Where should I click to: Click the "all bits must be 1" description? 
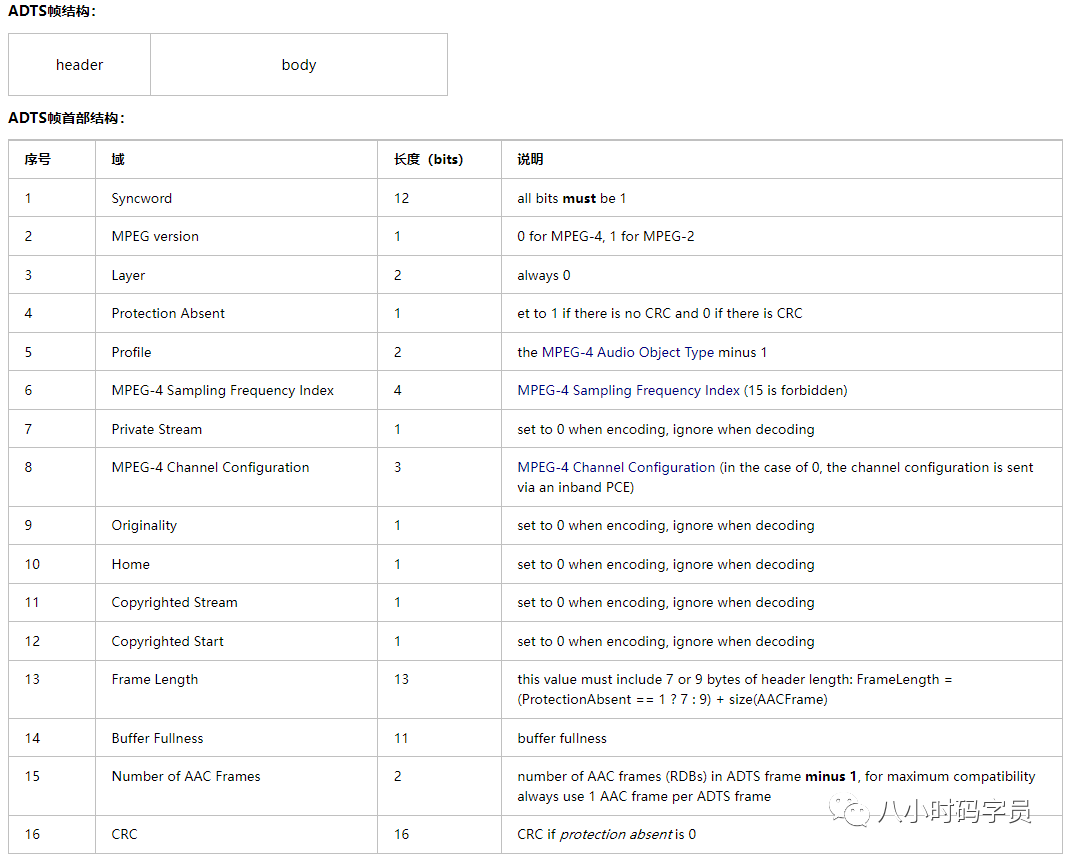pos(572,198)
